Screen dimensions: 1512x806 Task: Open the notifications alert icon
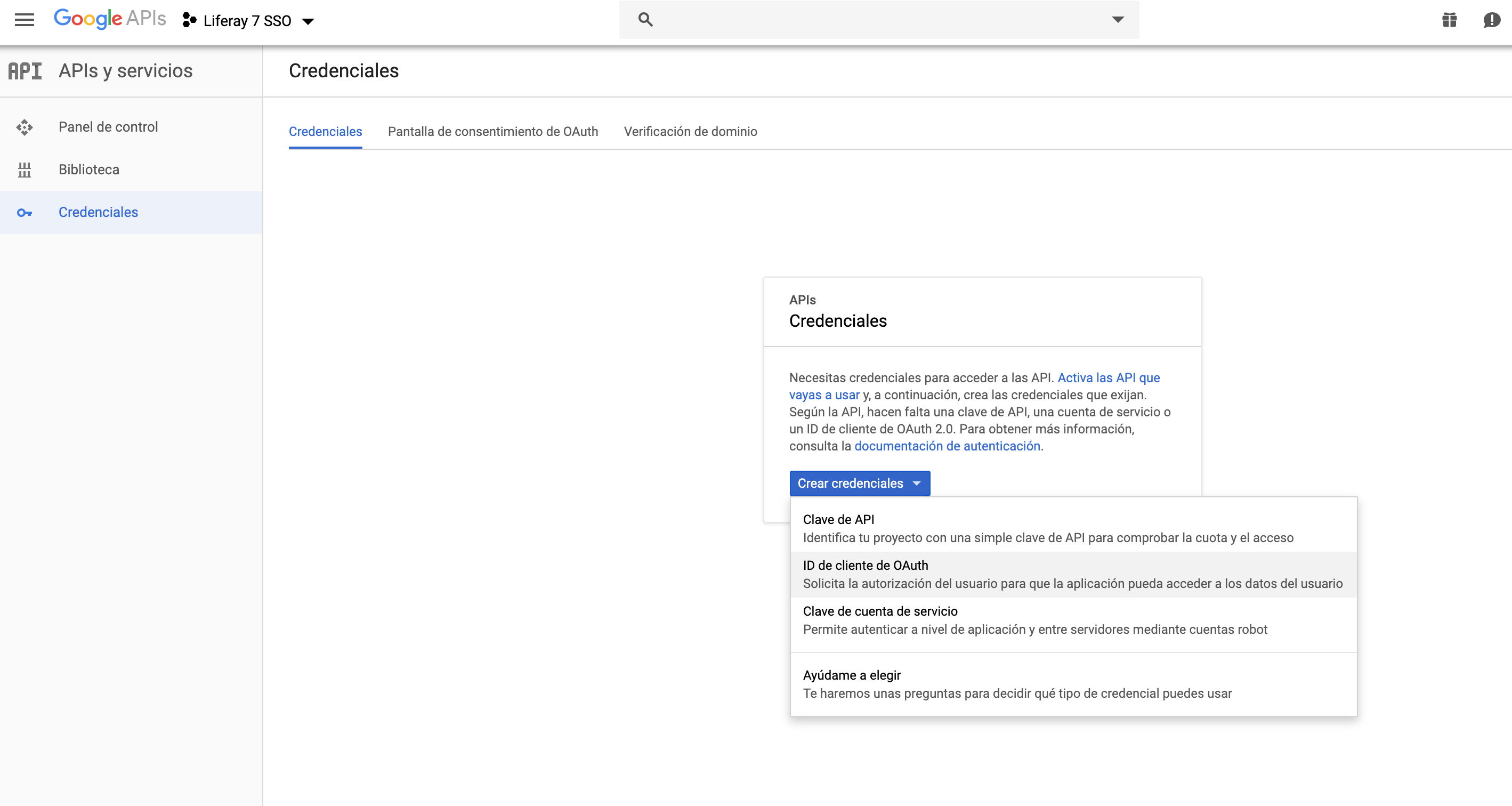click(x=1491, y=21)
